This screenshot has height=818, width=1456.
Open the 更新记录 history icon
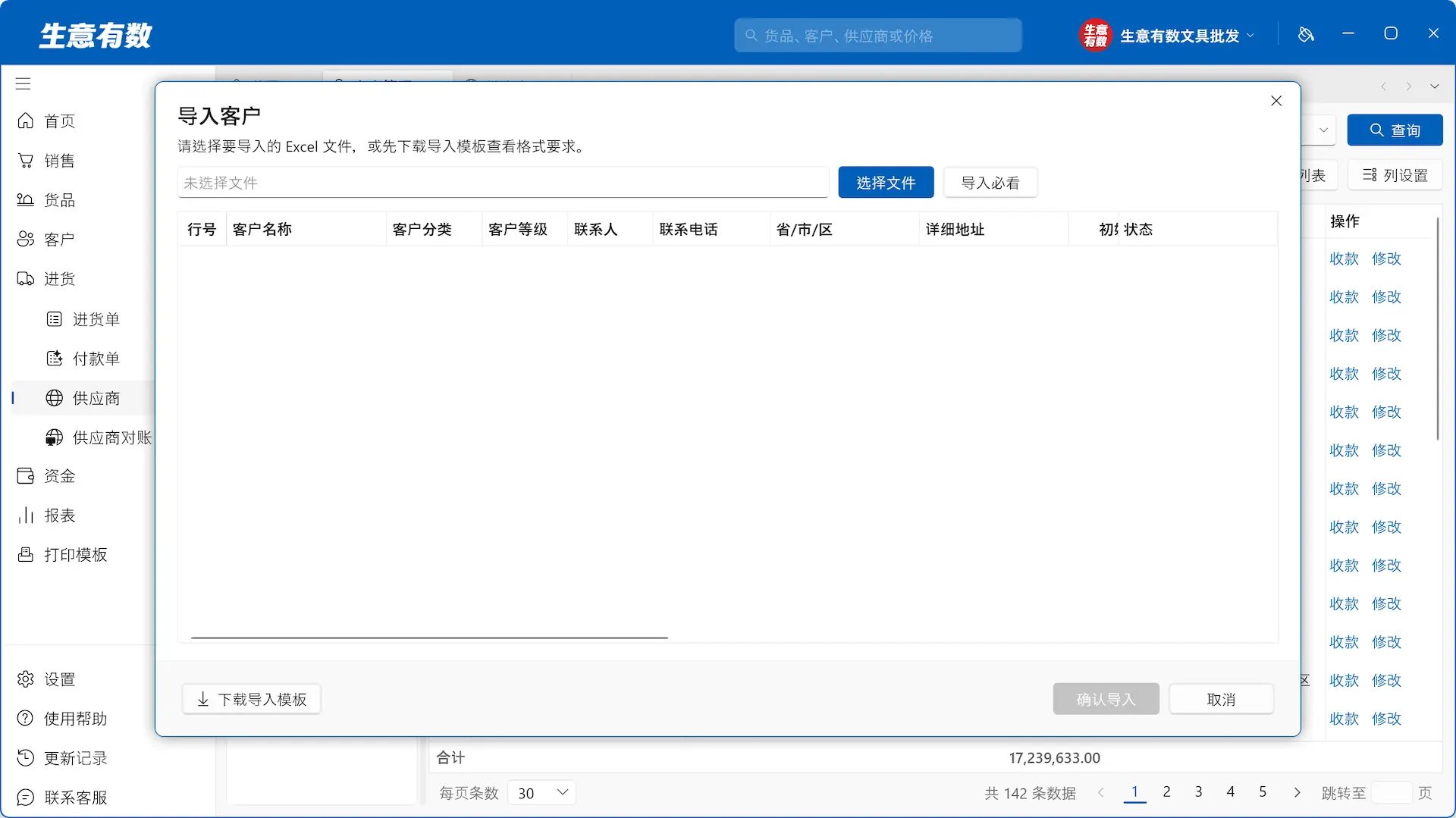[x=26, y=757]
